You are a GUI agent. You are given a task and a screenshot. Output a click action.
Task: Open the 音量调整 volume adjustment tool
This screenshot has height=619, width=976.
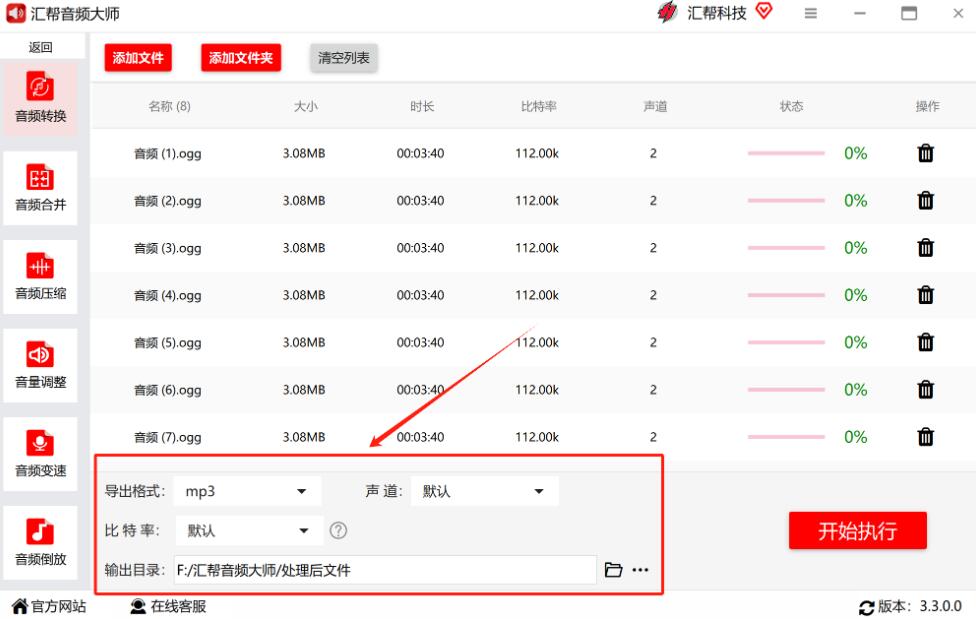pyautogui.click(x=40, y=366)
